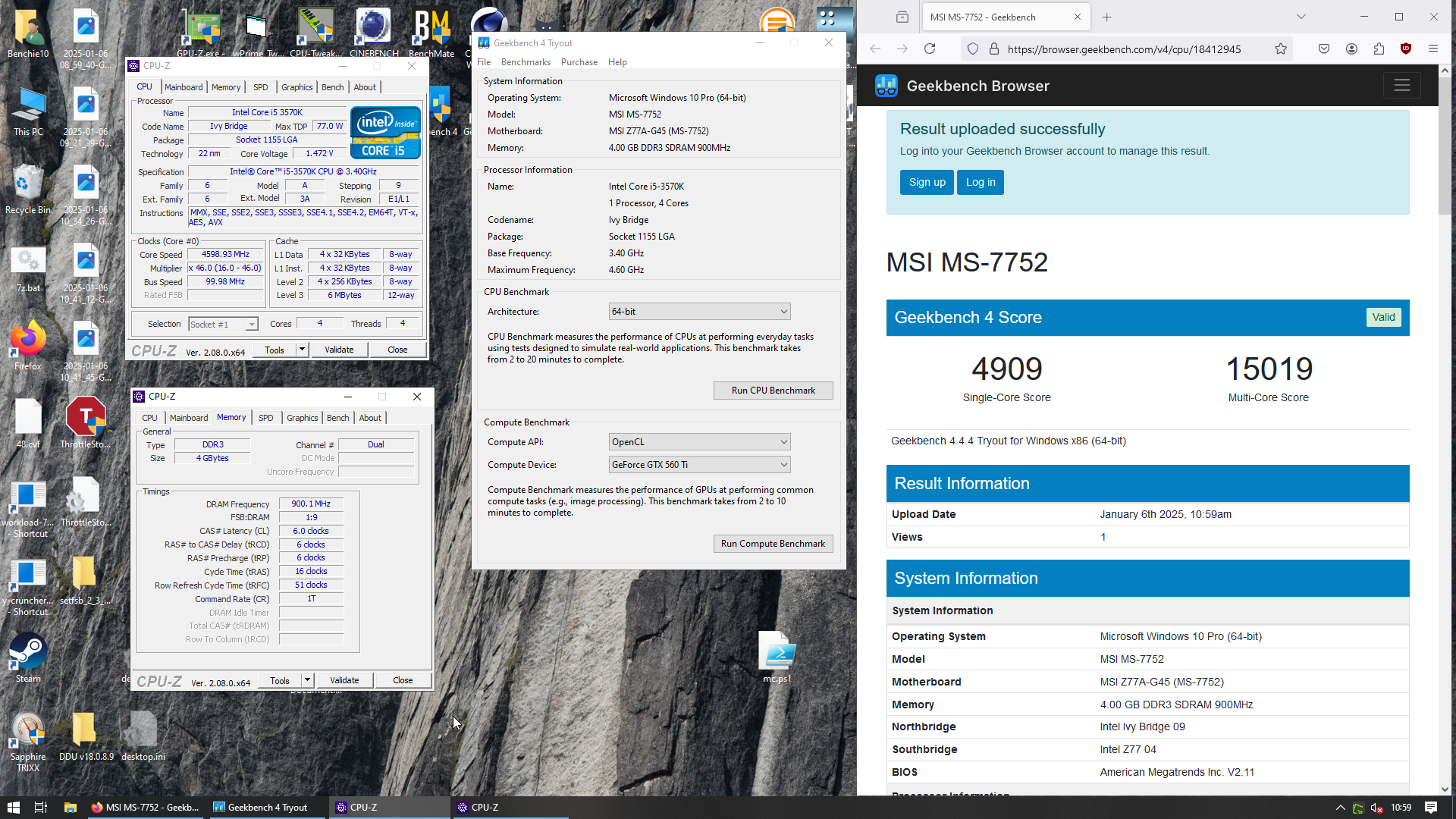Select the 15019 multi-core score value
The width and height of the screenshot is (1456, 819).
click(x=1269, y=369)
